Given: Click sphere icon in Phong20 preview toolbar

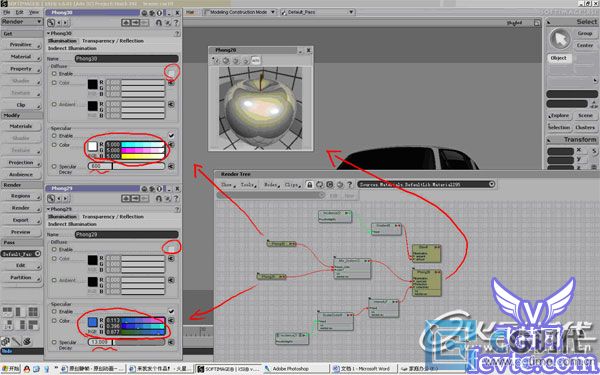Looking at the screenshot, I should pyautogui.click(x=226, y=60).
